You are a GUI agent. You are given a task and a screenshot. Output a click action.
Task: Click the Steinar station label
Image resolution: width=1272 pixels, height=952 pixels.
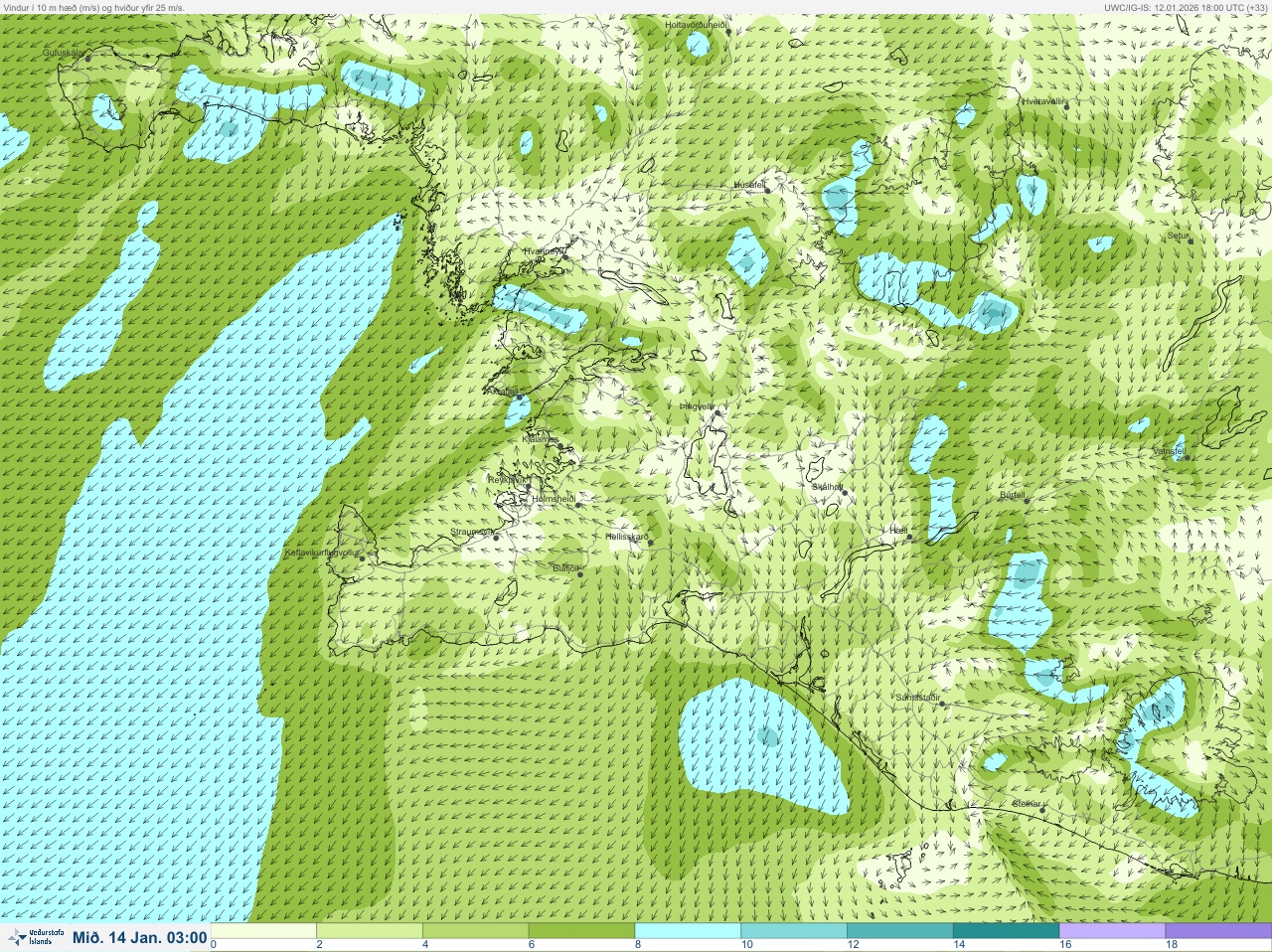(x=1027, y=804)
